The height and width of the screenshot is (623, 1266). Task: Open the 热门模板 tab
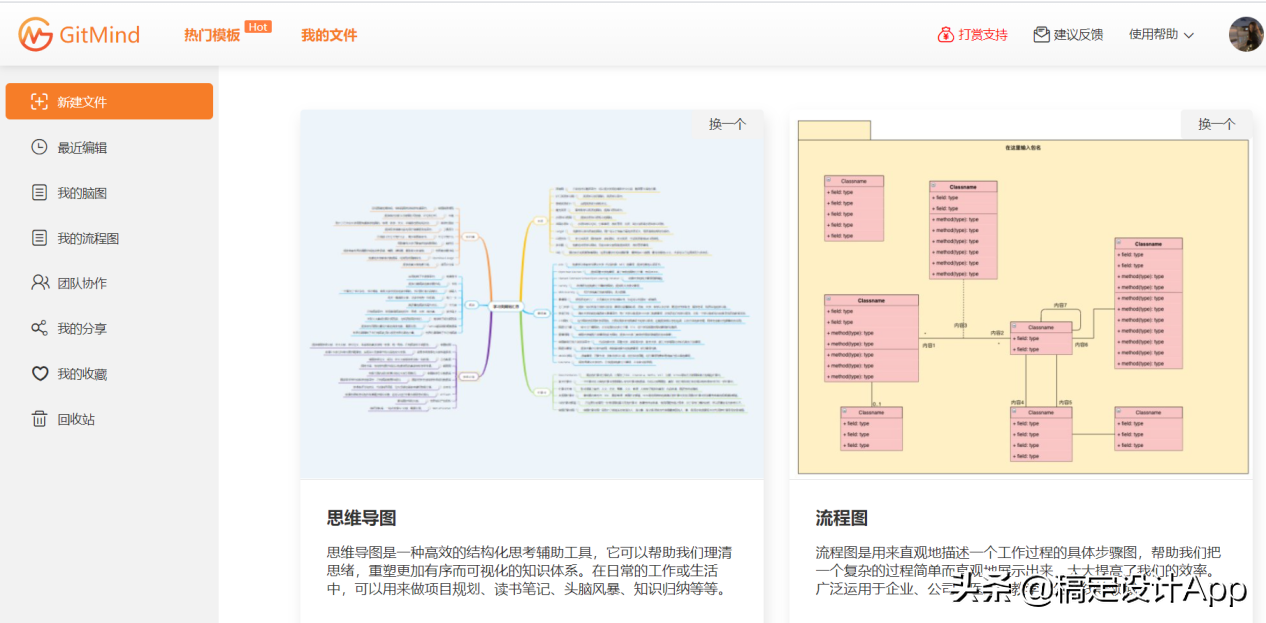point(212,35)
